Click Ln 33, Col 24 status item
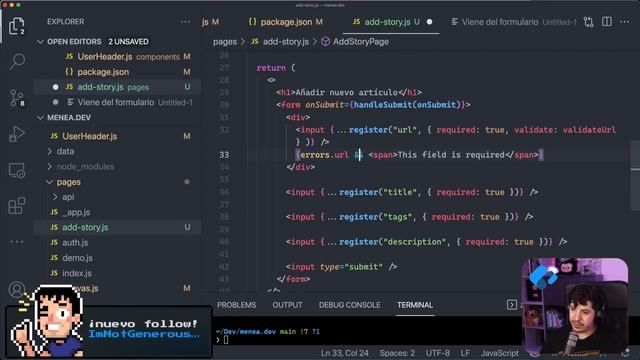The width and height of the screenshot is (640, 360). pyautogui.click(x=344, y=353)
